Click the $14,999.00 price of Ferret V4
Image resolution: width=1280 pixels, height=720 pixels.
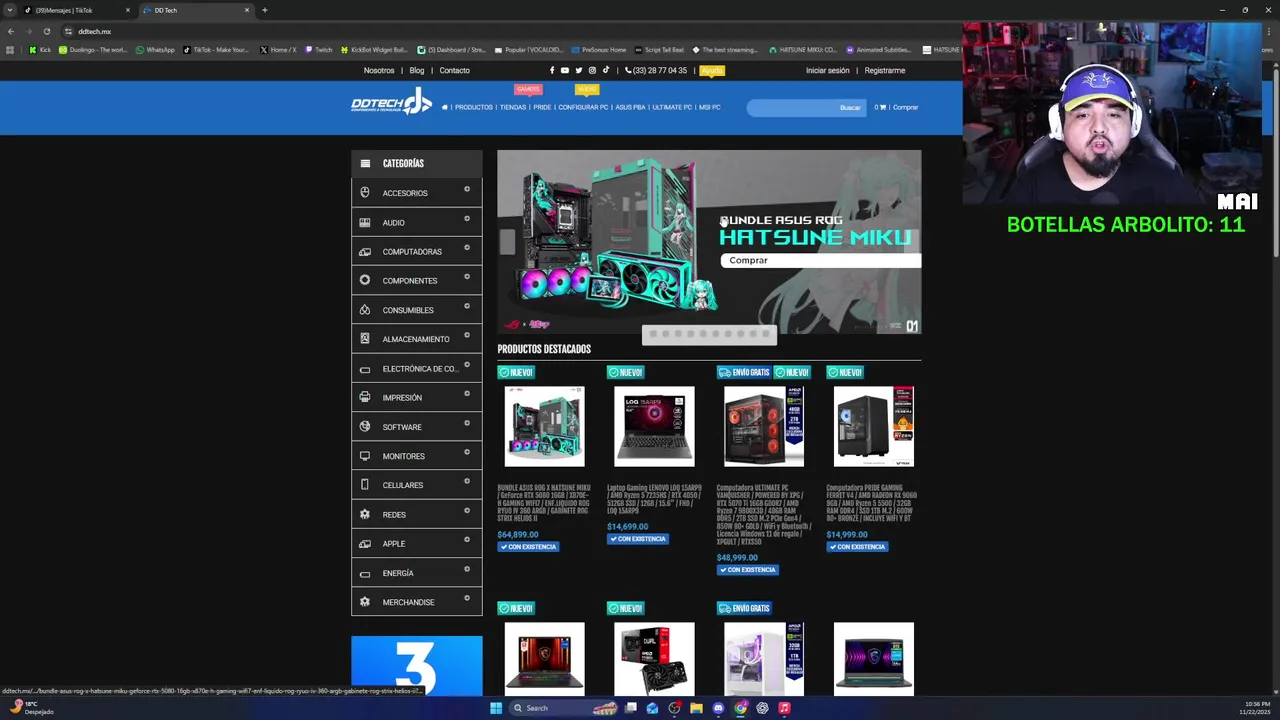[x=847, y=535]
